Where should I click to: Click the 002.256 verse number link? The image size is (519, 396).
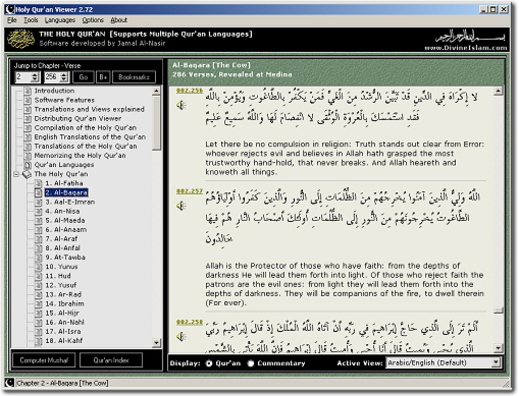coord(189,91)
